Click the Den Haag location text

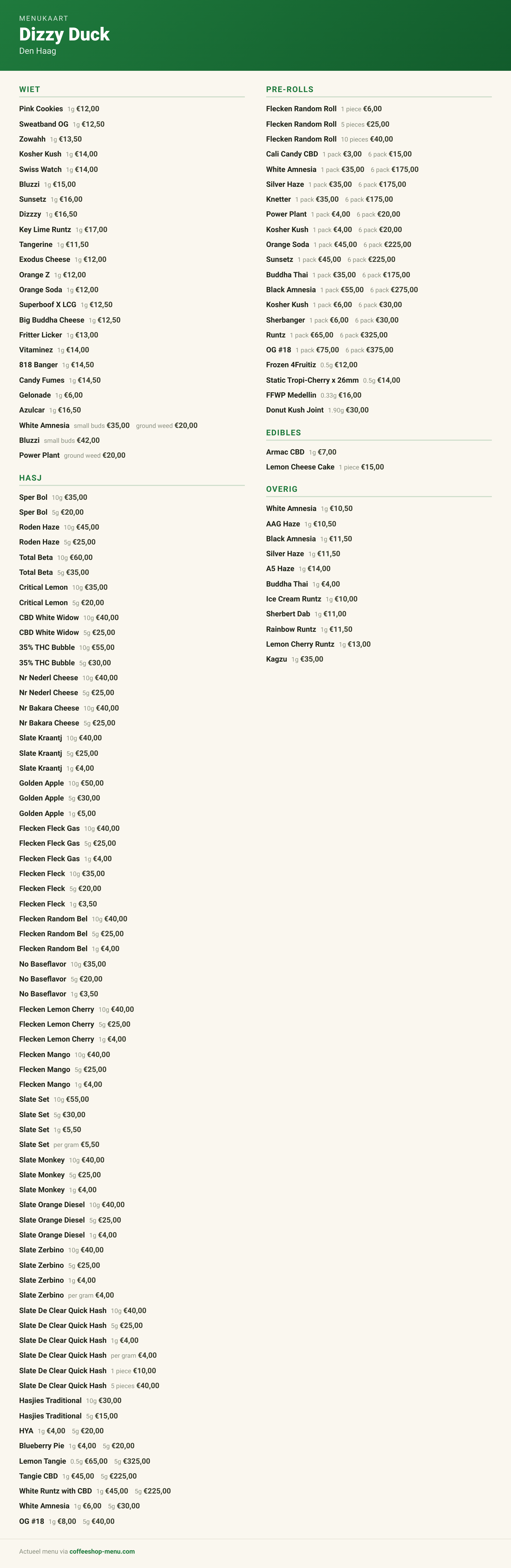(x=38, y=51)
